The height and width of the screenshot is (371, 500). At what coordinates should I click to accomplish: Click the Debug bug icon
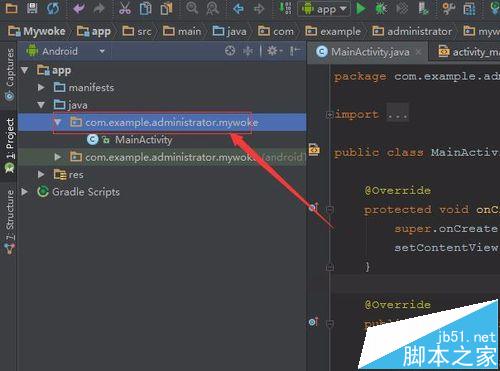[381, 9]
